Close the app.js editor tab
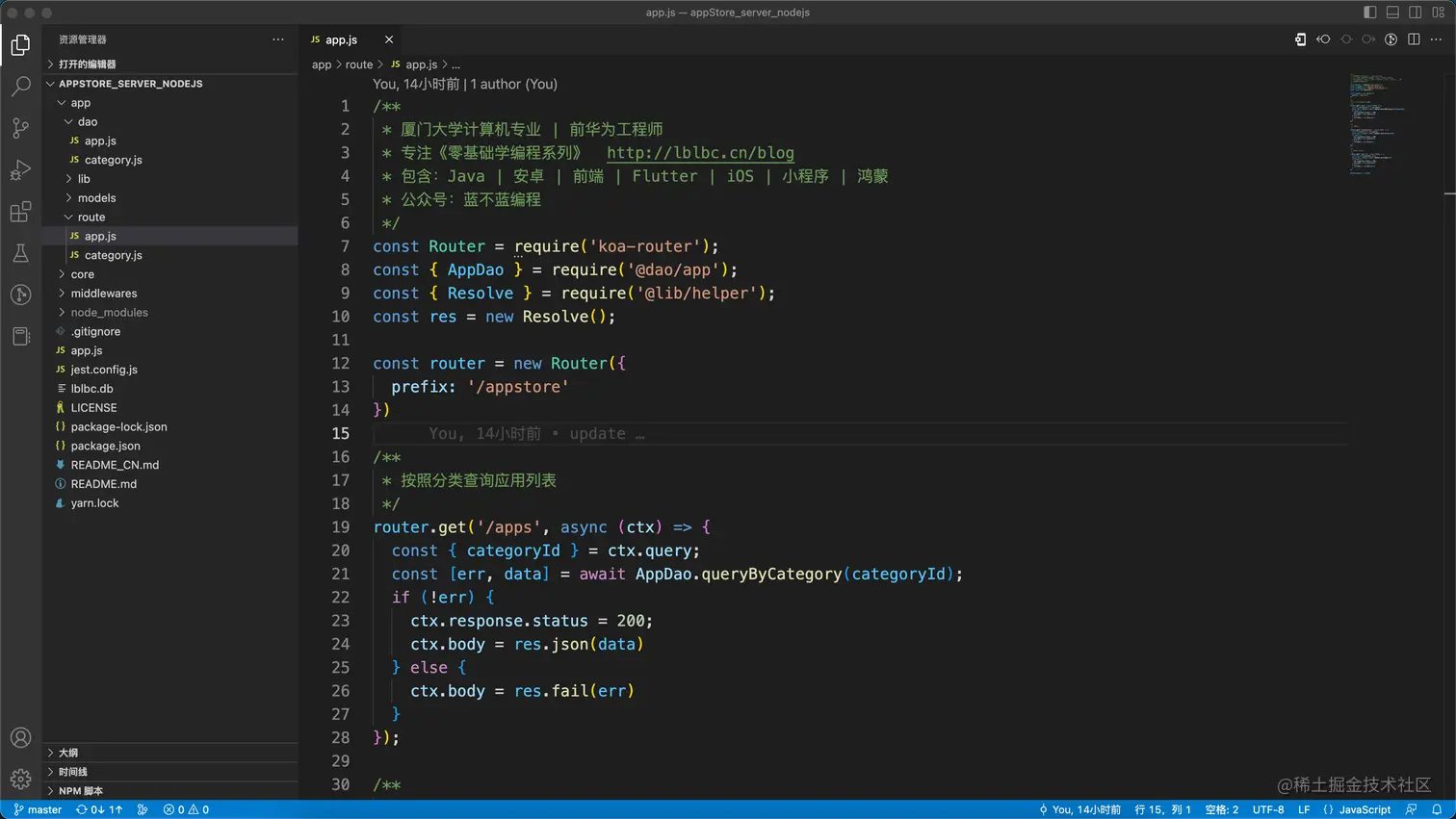The width and height of the screenshot is (1456, 819). [389, 39]
